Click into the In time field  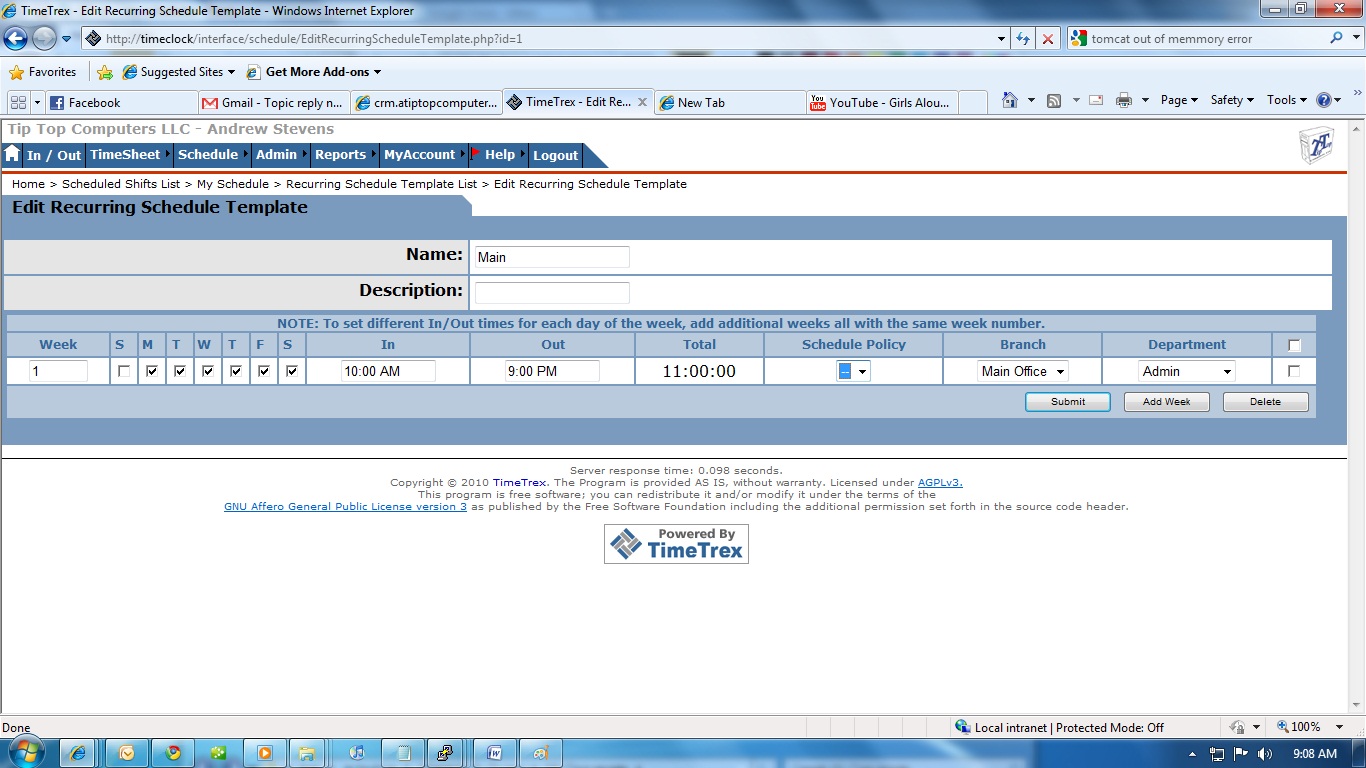tap(388, 371)
